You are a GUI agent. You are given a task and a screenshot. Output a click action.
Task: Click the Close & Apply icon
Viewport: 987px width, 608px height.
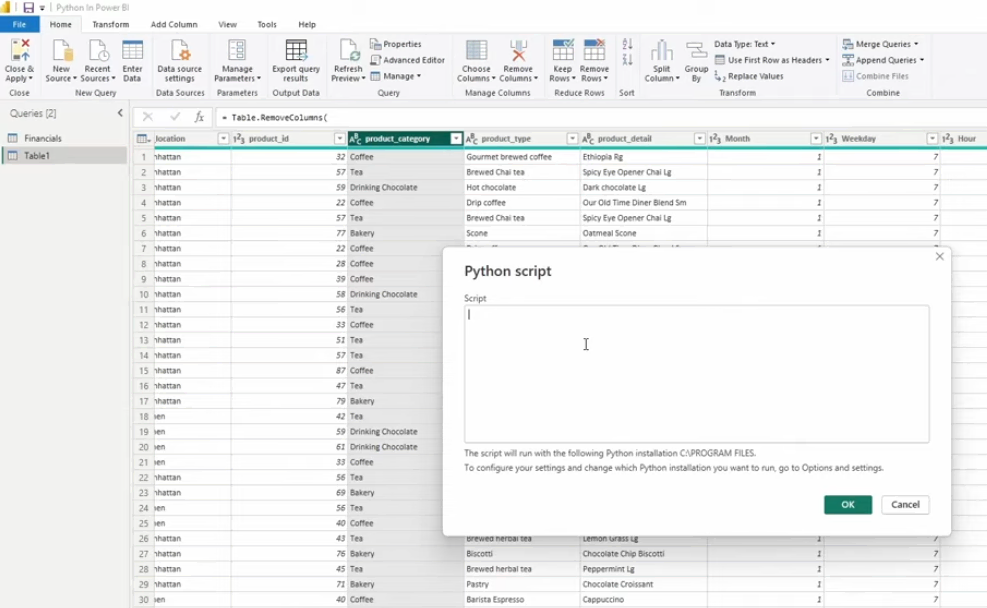[x=20, y=50]
